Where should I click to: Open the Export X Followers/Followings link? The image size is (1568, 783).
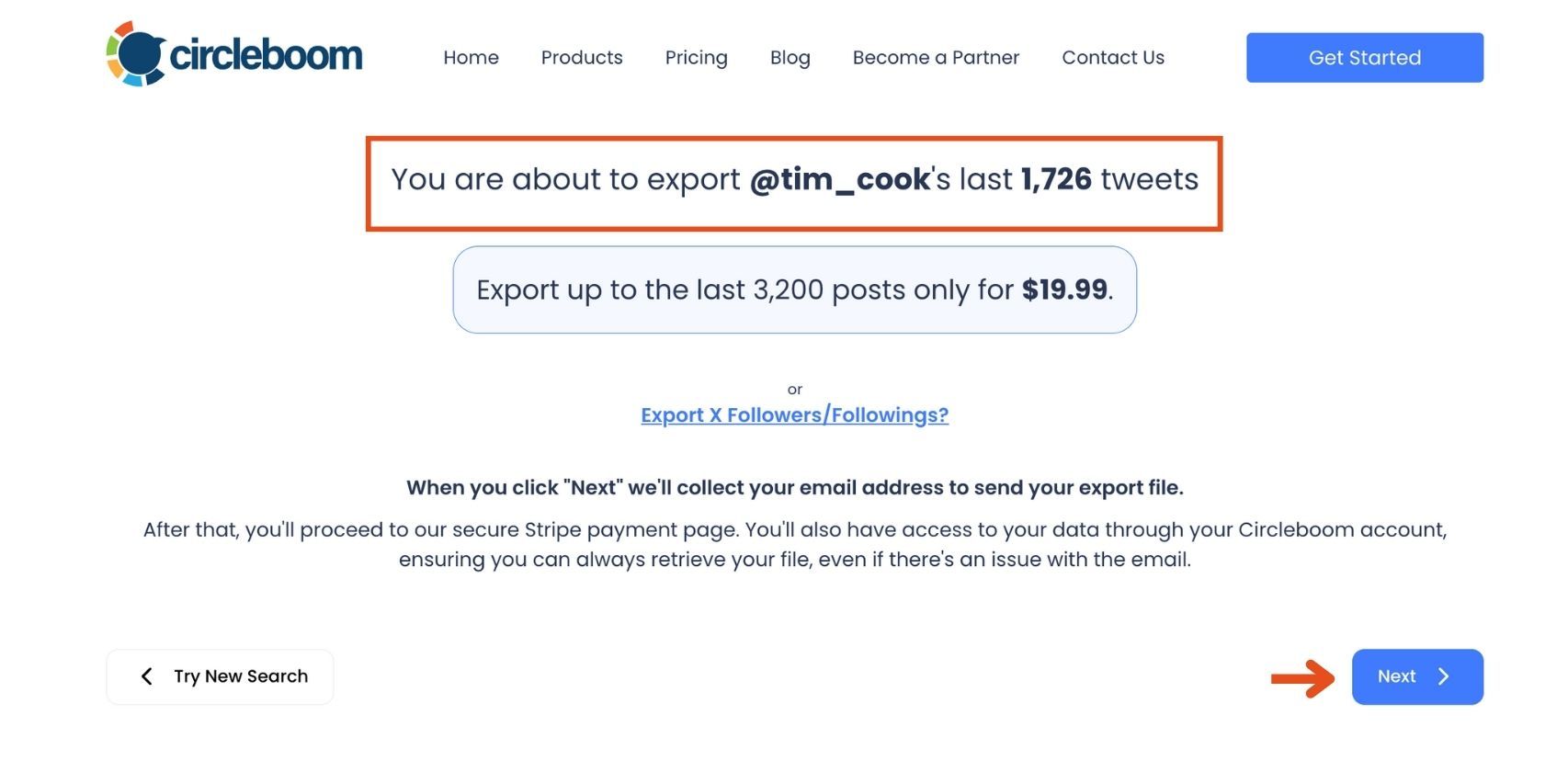pyautogui.click(x=794, y=414)
